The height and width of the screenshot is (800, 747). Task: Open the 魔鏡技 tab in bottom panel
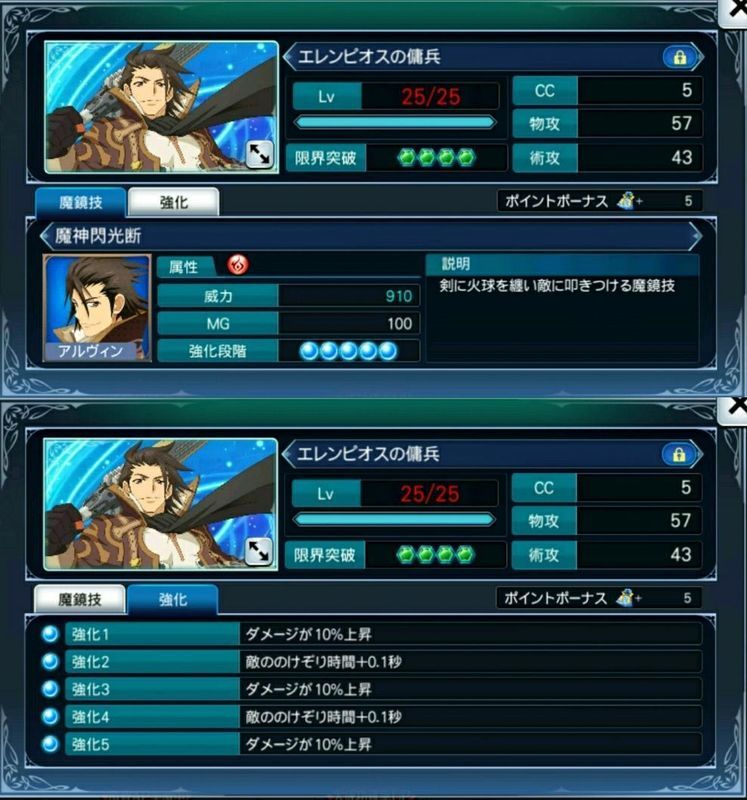pos(80,599)
